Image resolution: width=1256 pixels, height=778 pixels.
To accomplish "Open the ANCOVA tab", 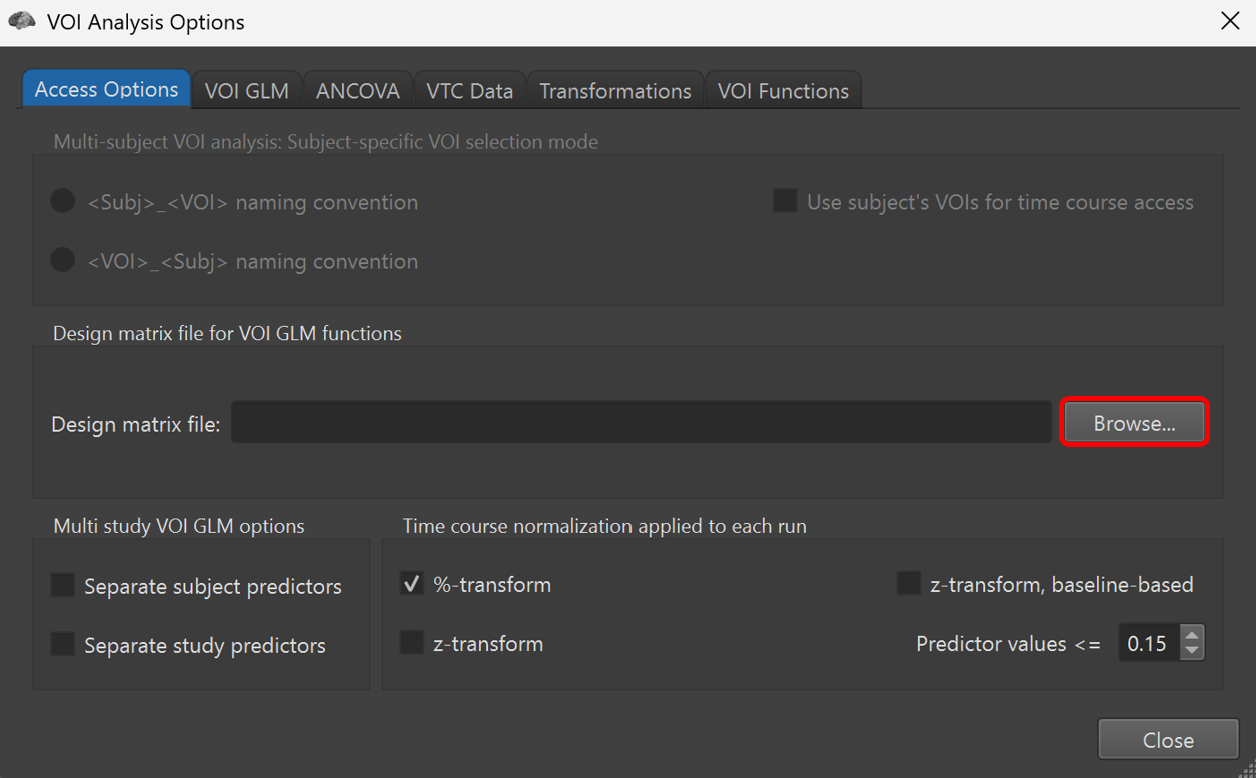I will [x=357, y=91].
